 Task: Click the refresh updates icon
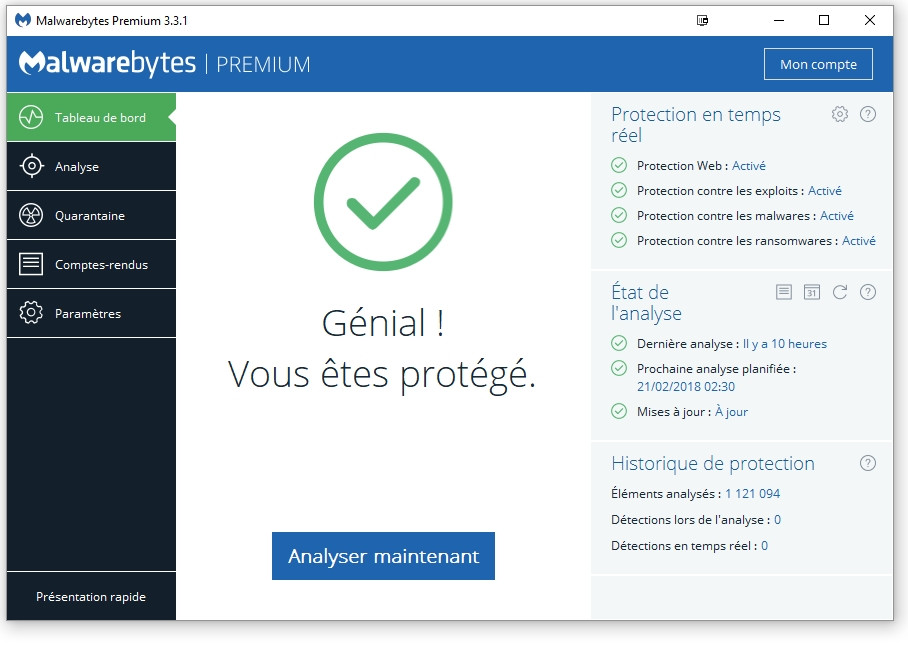[840, 292]
